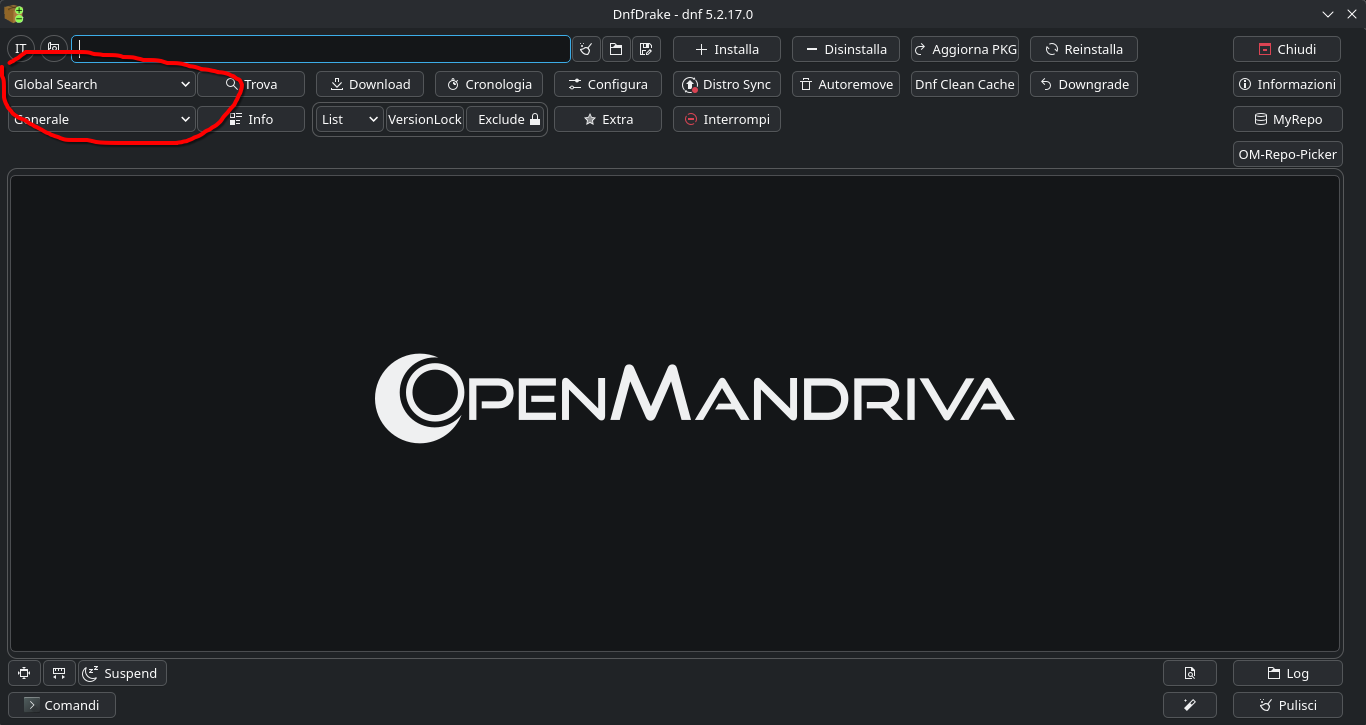Viewport: 1366px width, 725px height.
Task: Click the floppy save icon next to search field
Action: click(646, 49)
